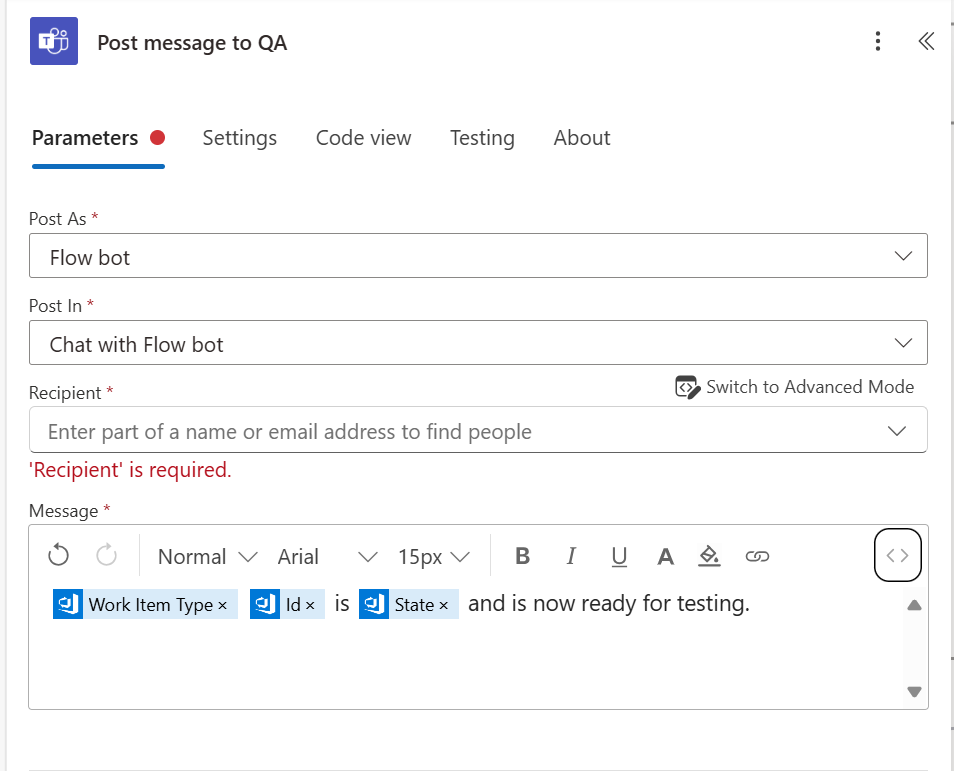Click the message editor scroll down arrow
The height and width of the screenshot is (771, 954).
pyautogui.click(x=914, y=691)
